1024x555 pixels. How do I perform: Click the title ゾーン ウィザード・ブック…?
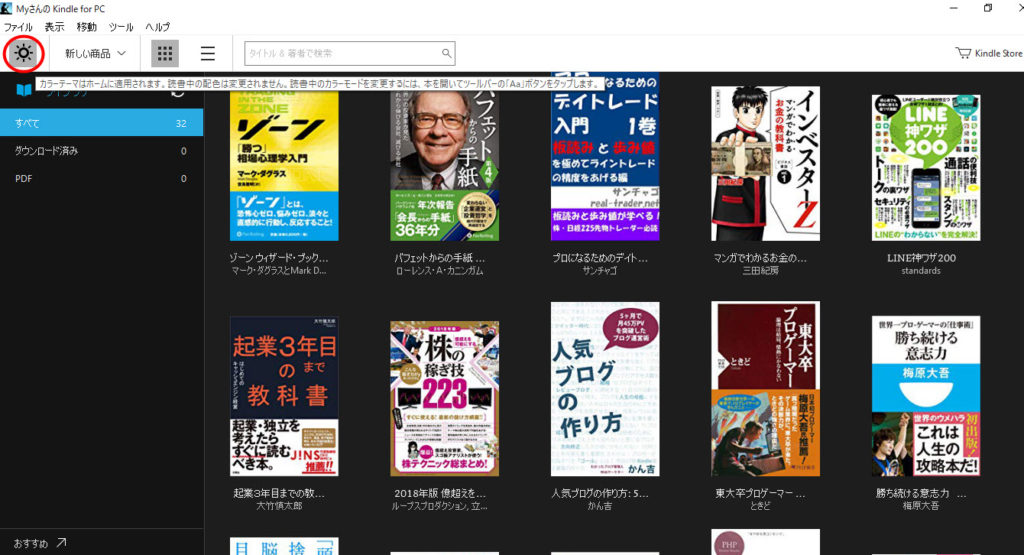(x=279, y=258)
